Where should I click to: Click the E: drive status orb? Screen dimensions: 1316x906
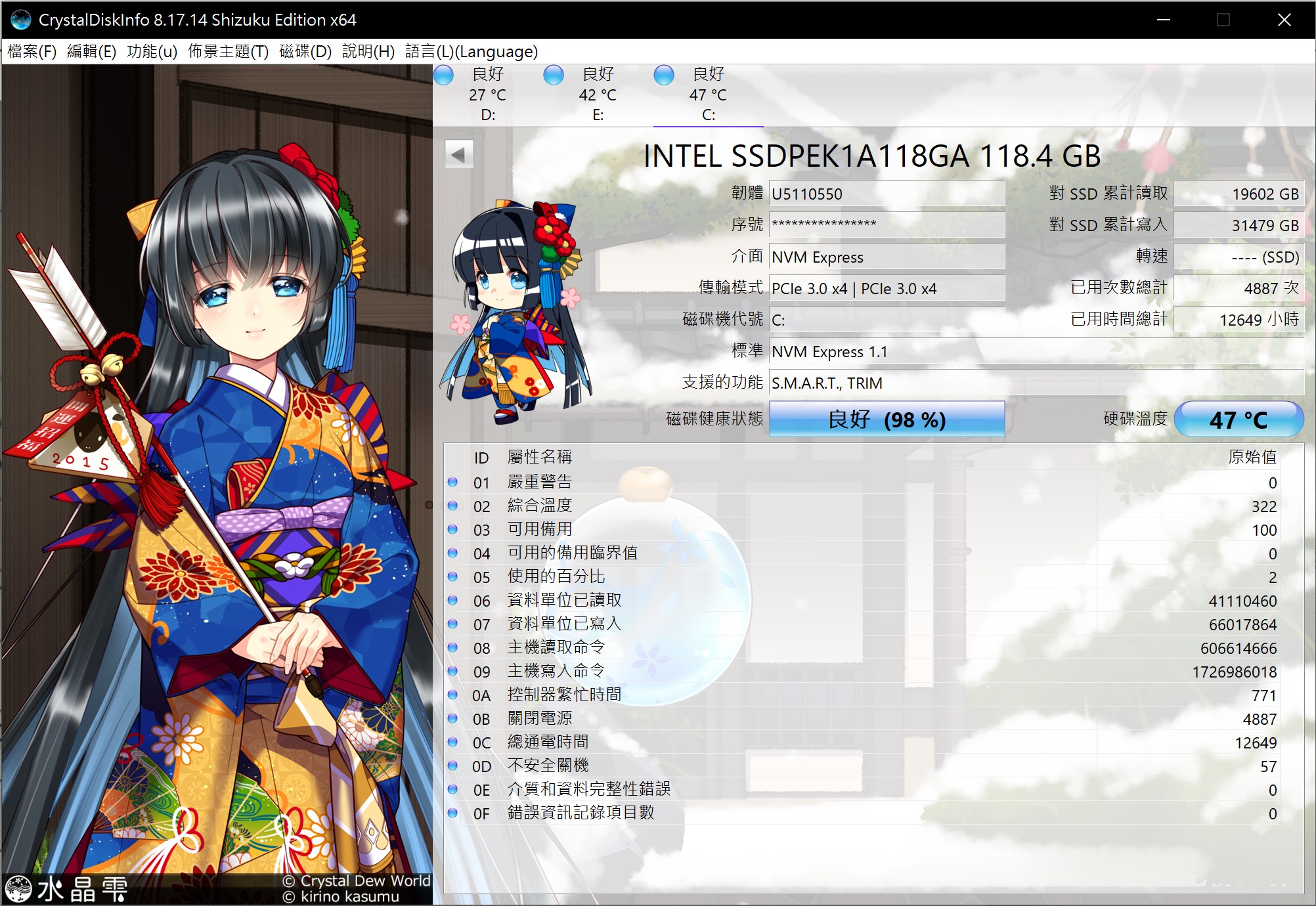(554, 75)
